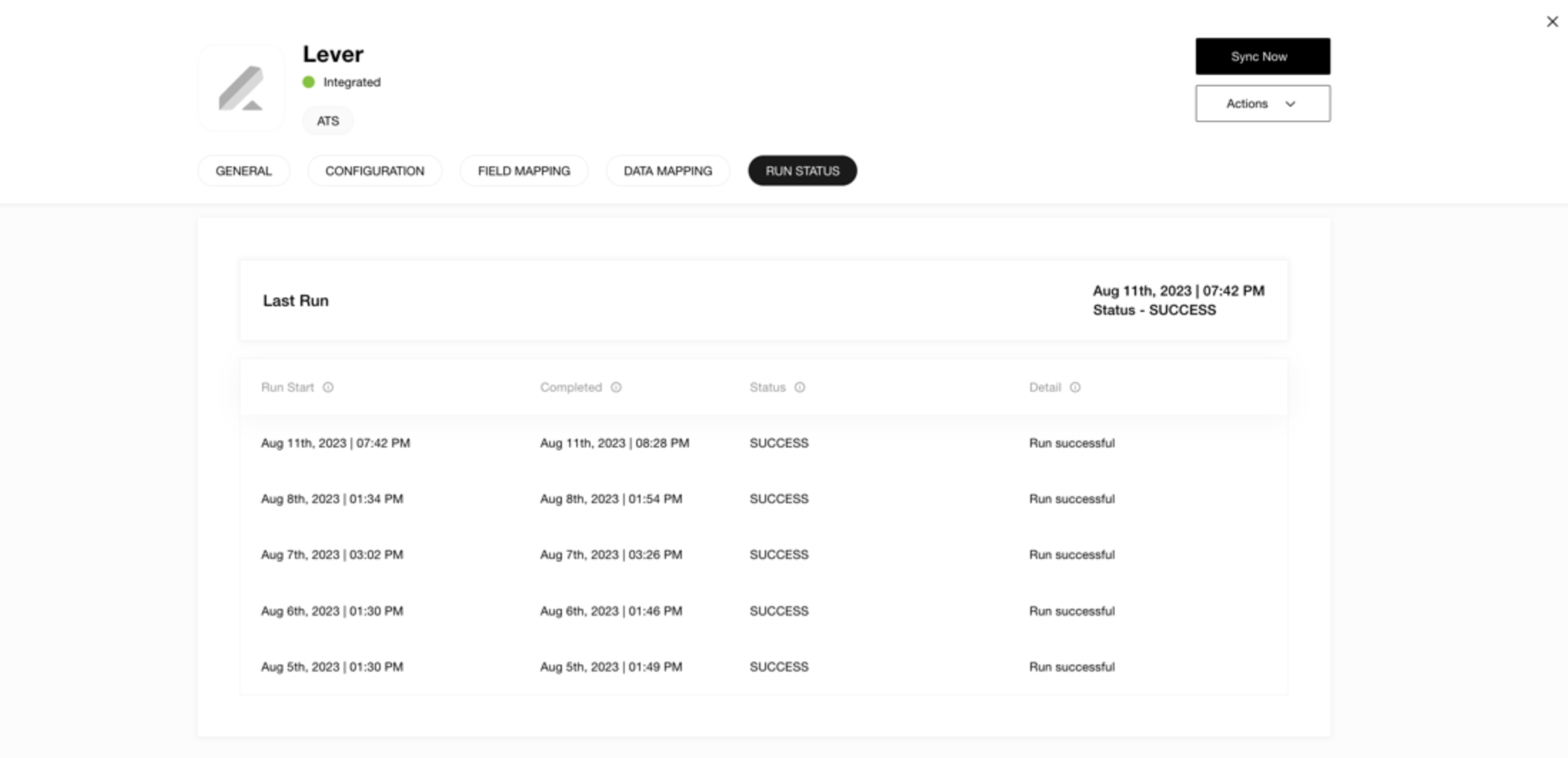Click the info icon beside Run Start
The width and height of the screenshot is (1568, 758).
click(x=328, y=388)
